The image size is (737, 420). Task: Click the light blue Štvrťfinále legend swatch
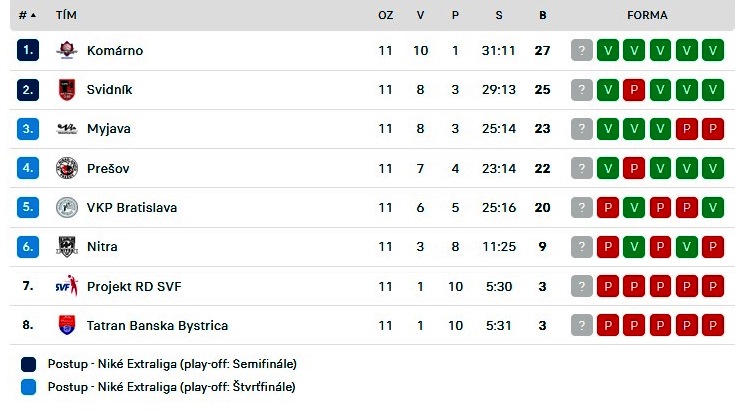tap(29, 387)
